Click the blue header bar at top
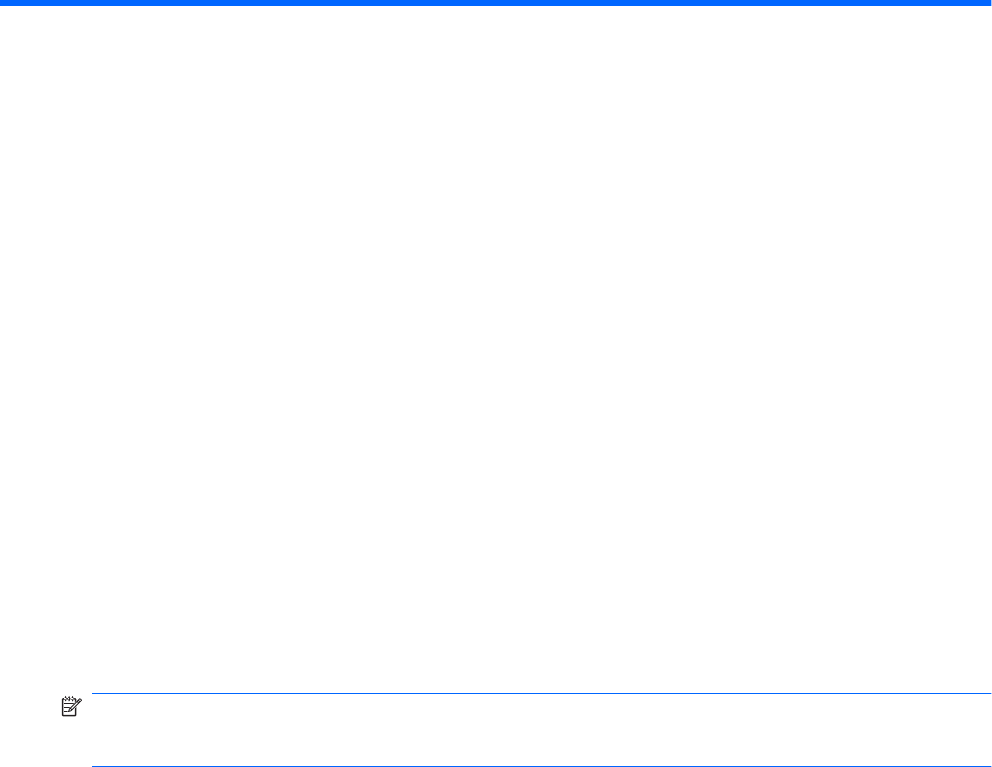The height and width of the screenshot is (767, 992). pos(496,3)
